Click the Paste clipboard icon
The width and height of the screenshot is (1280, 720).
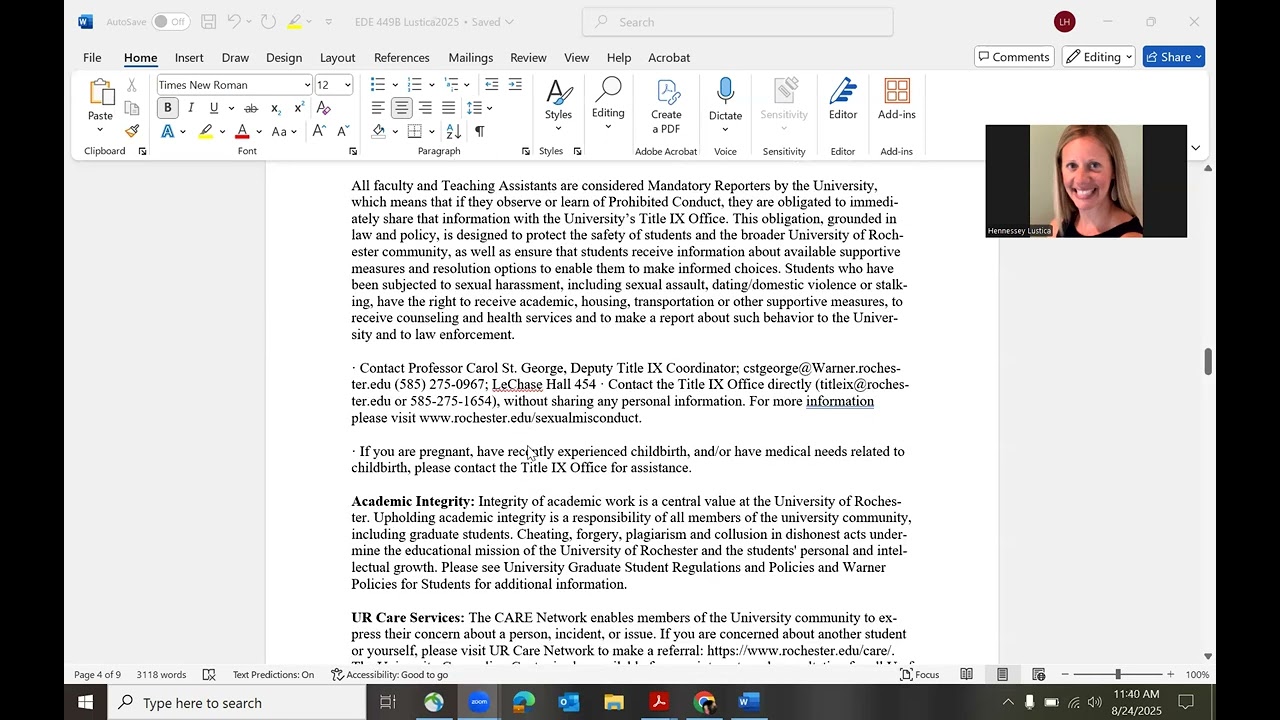coord(100,93)
